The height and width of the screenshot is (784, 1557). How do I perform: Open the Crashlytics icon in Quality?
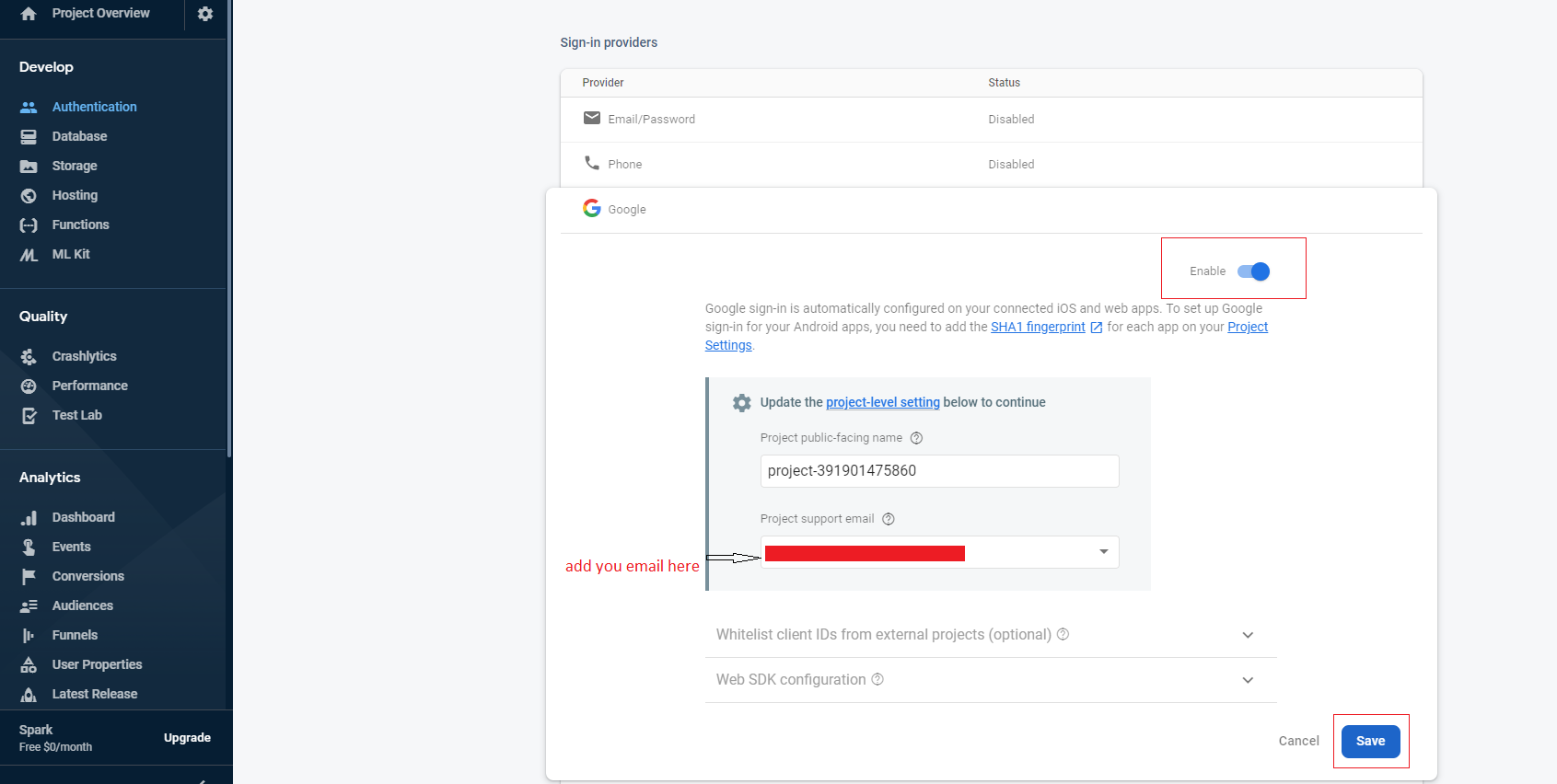tap(29, 356)
